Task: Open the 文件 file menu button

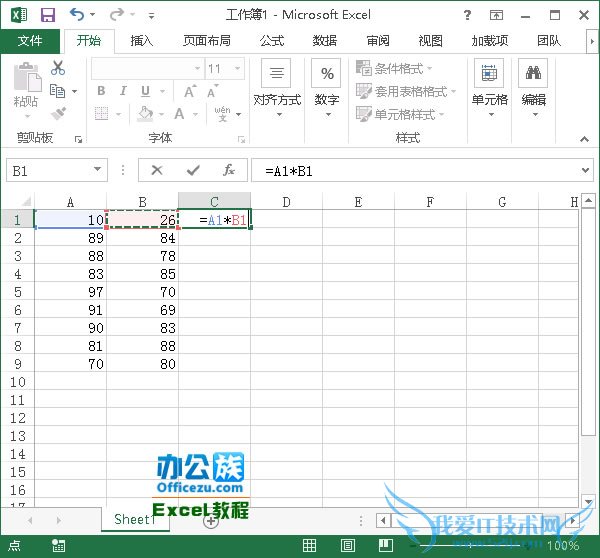Action: pos(30,41)
